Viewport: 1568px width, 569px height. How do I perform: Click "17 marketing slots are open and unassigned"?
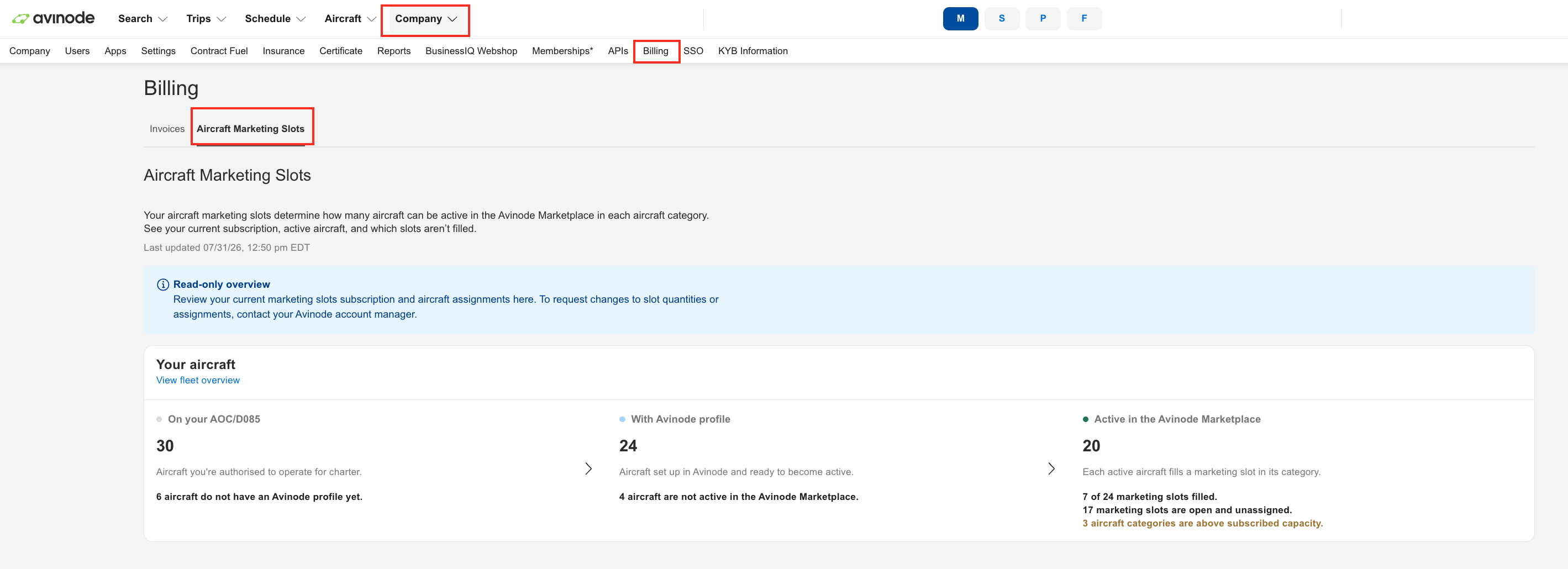click(x=1187, y=510)
